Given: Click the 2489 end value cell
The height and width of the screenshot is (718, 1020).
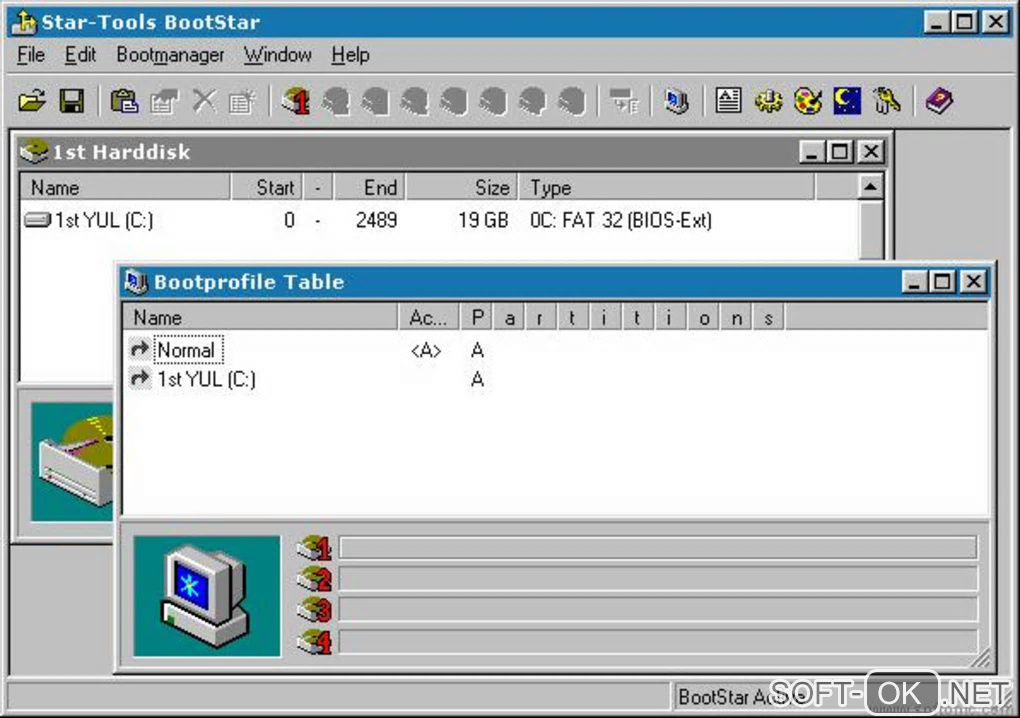Looking at the screenshot, I should 376,220.
